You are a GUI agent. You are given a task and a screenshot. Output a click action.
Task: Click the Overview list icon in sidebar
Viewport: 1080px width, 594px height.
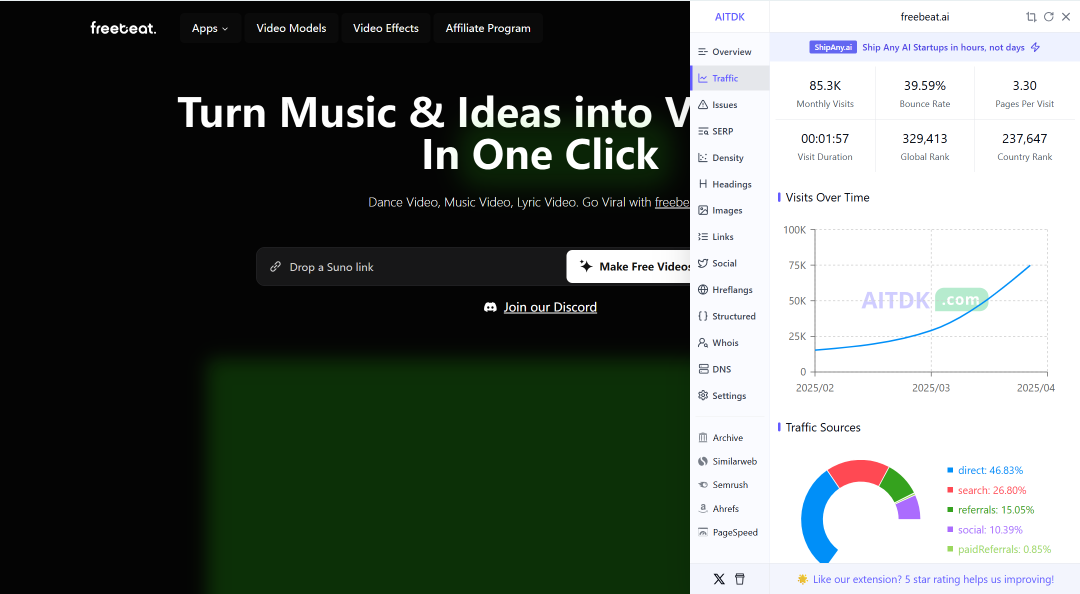pos(703,52)
